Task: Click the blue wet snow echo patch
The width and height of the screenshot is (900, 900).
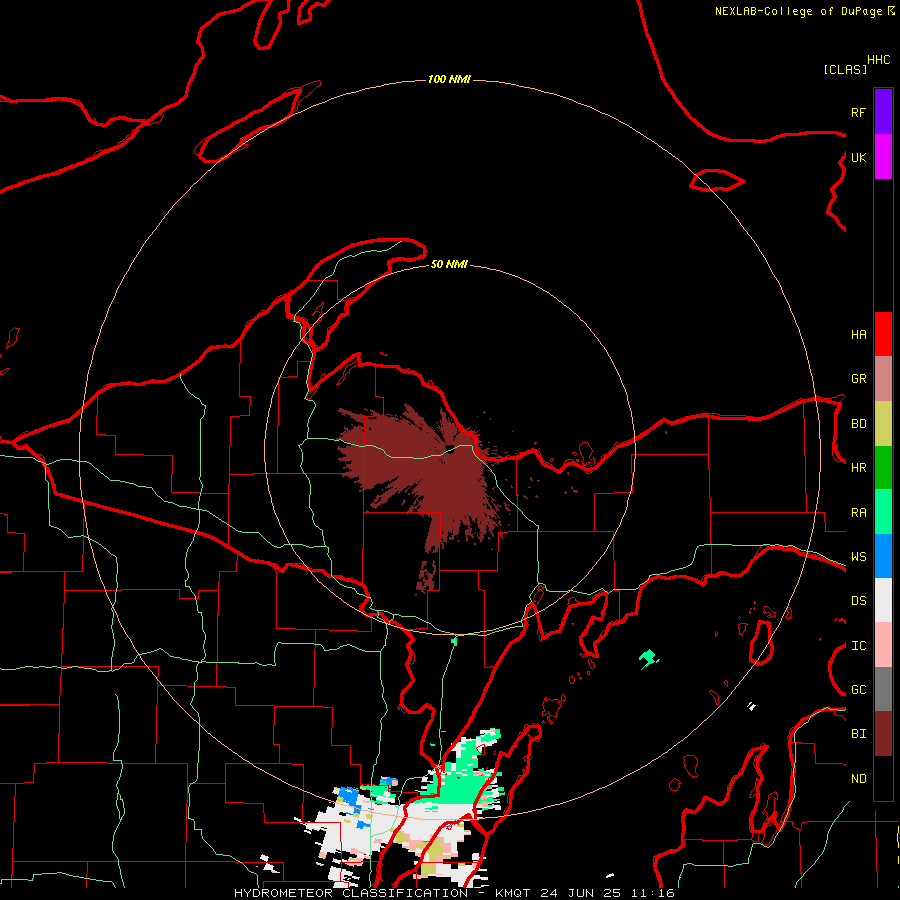Action: click(348, 795)
